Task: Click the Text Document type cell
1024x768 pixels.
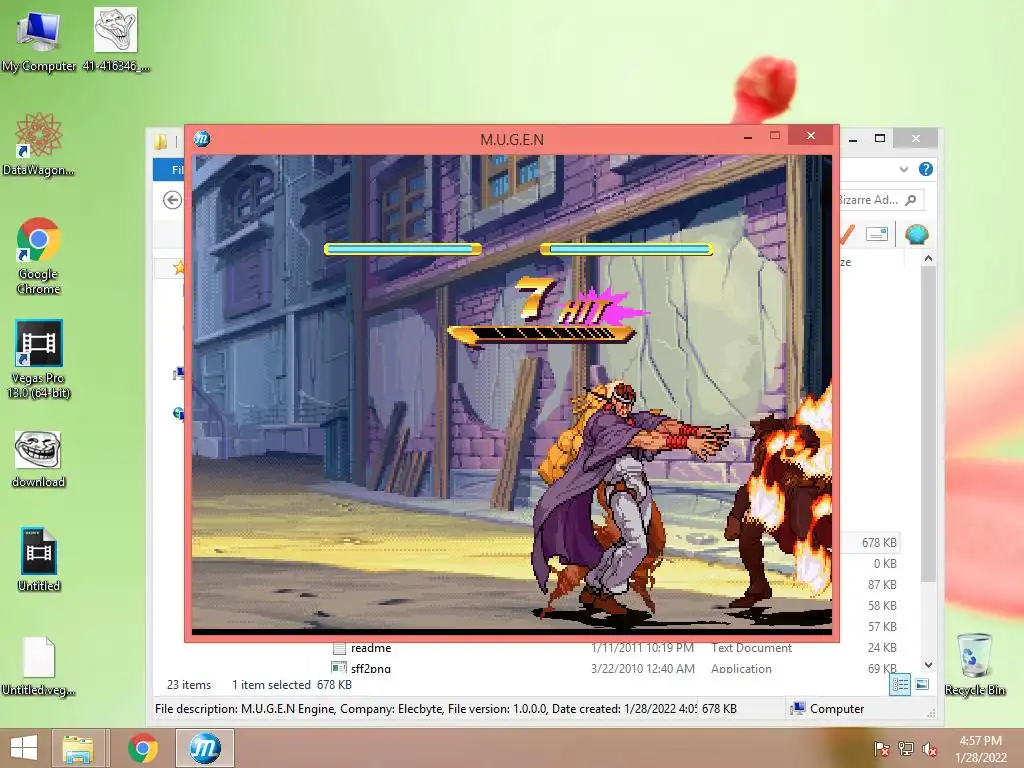Action: 751,648
